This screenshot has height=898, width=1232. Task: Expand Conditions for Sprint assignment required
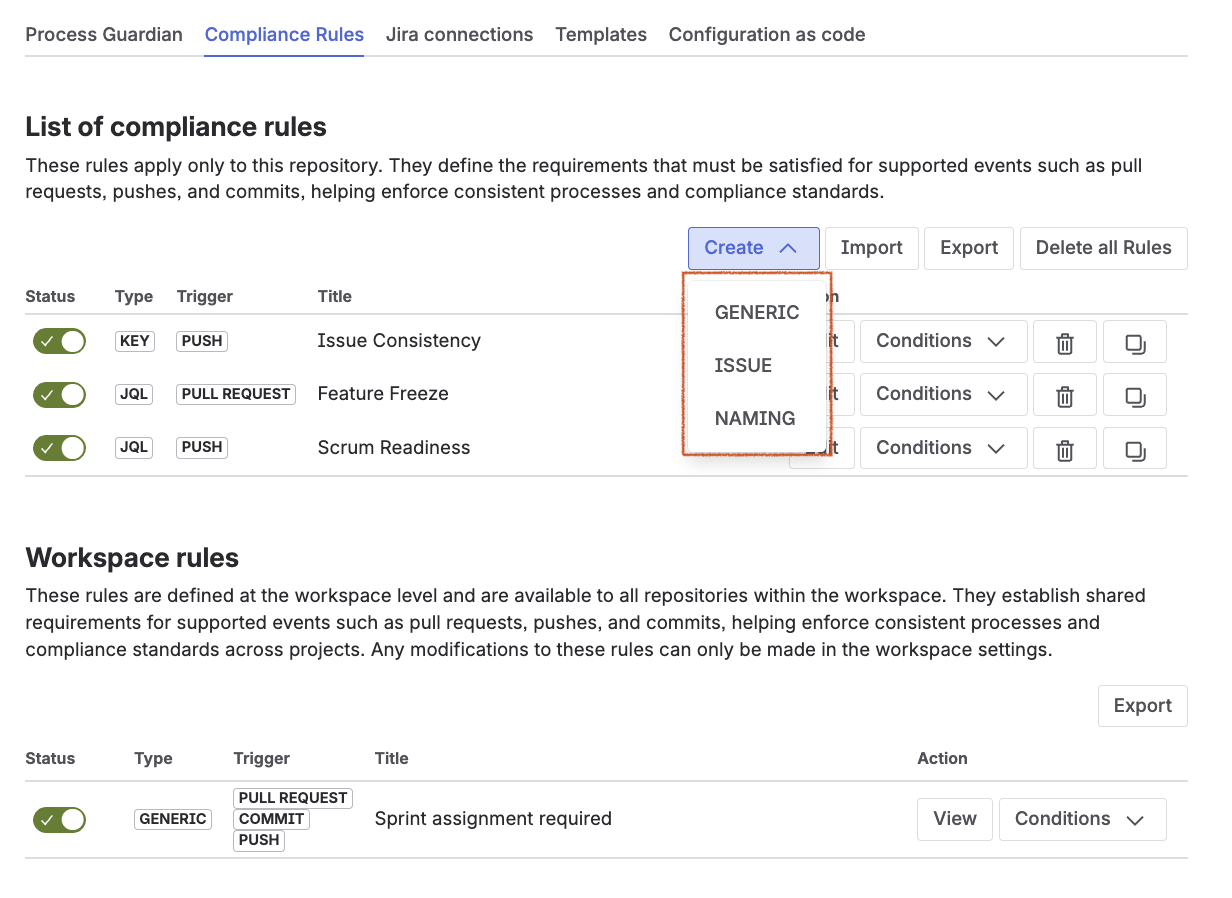coord(1082,819)
